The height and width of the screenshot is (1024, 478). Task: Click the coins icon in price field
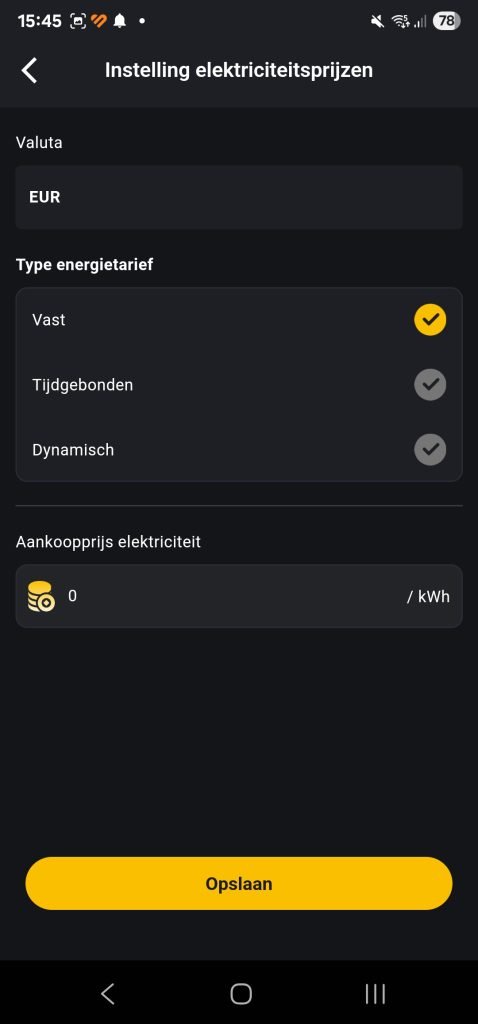41,596
